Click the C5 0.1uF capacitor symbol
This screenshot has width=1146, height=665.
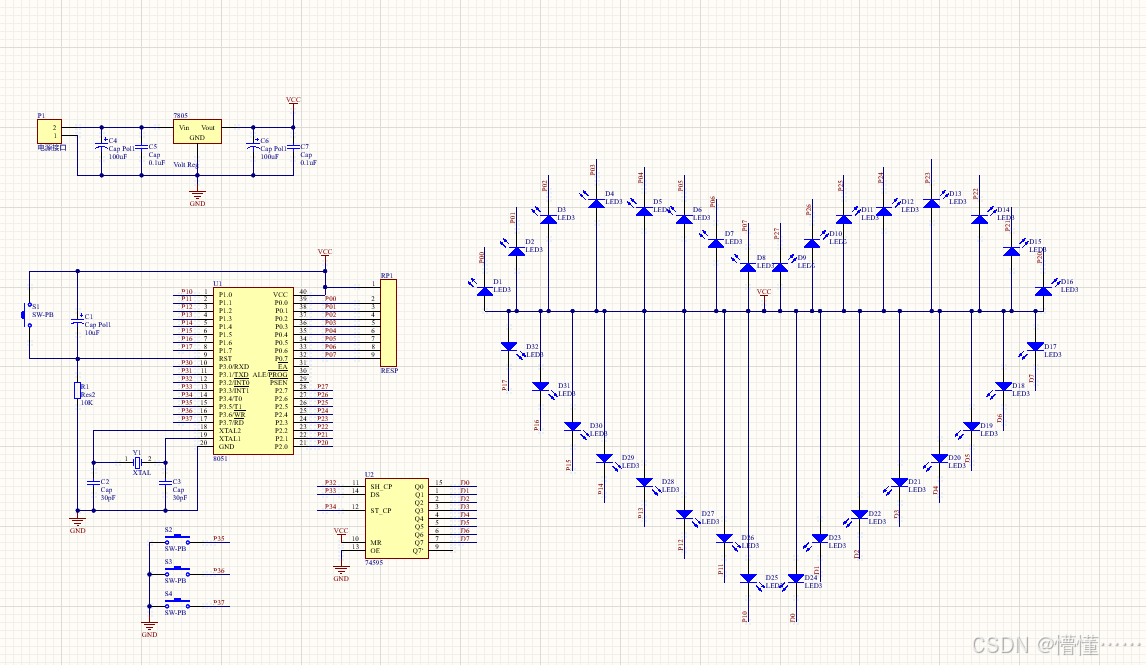pyautogui.click(x=142, y=148)
